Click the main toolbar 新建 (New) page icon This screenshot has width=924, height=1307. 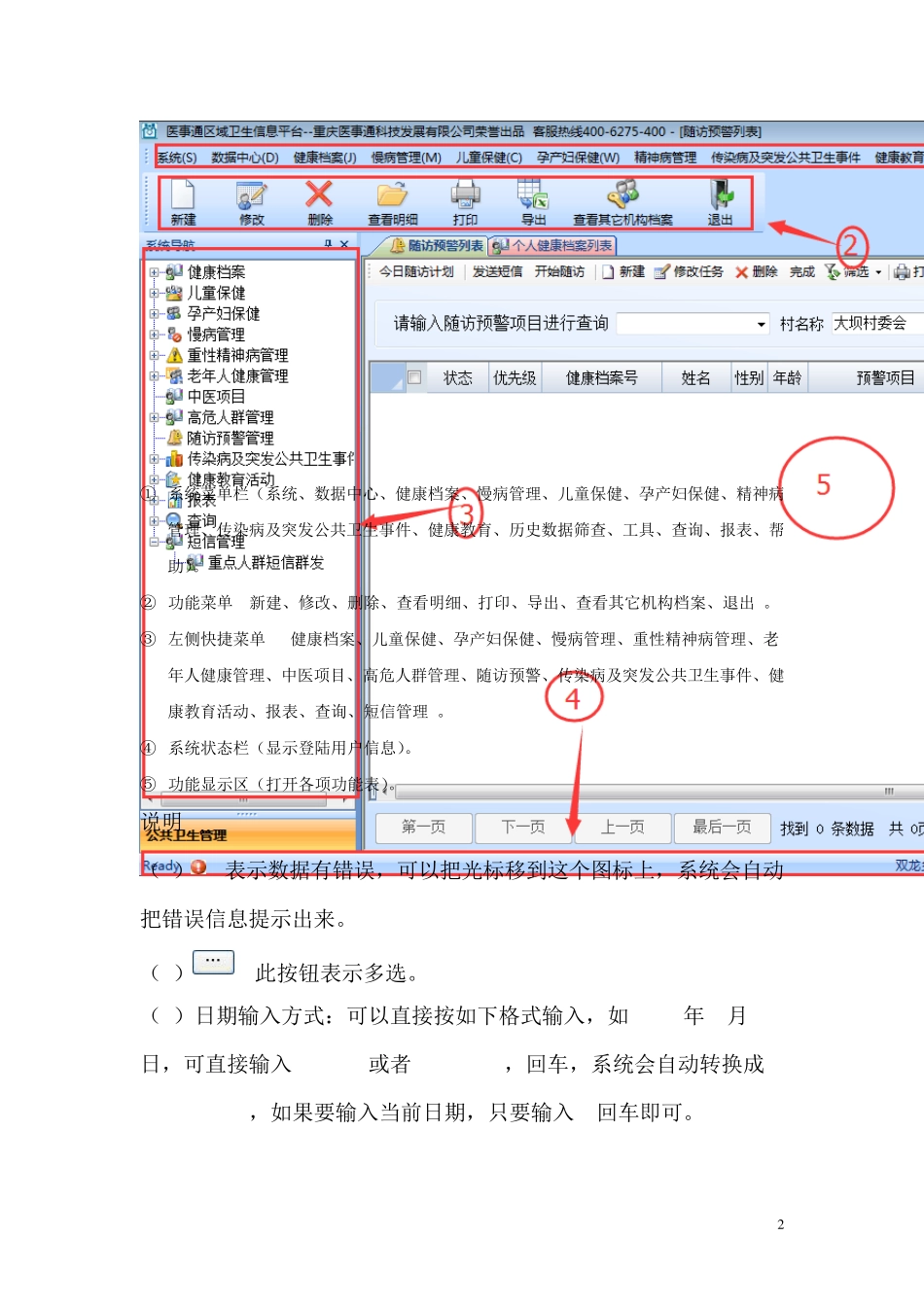(x=183, y=195)
